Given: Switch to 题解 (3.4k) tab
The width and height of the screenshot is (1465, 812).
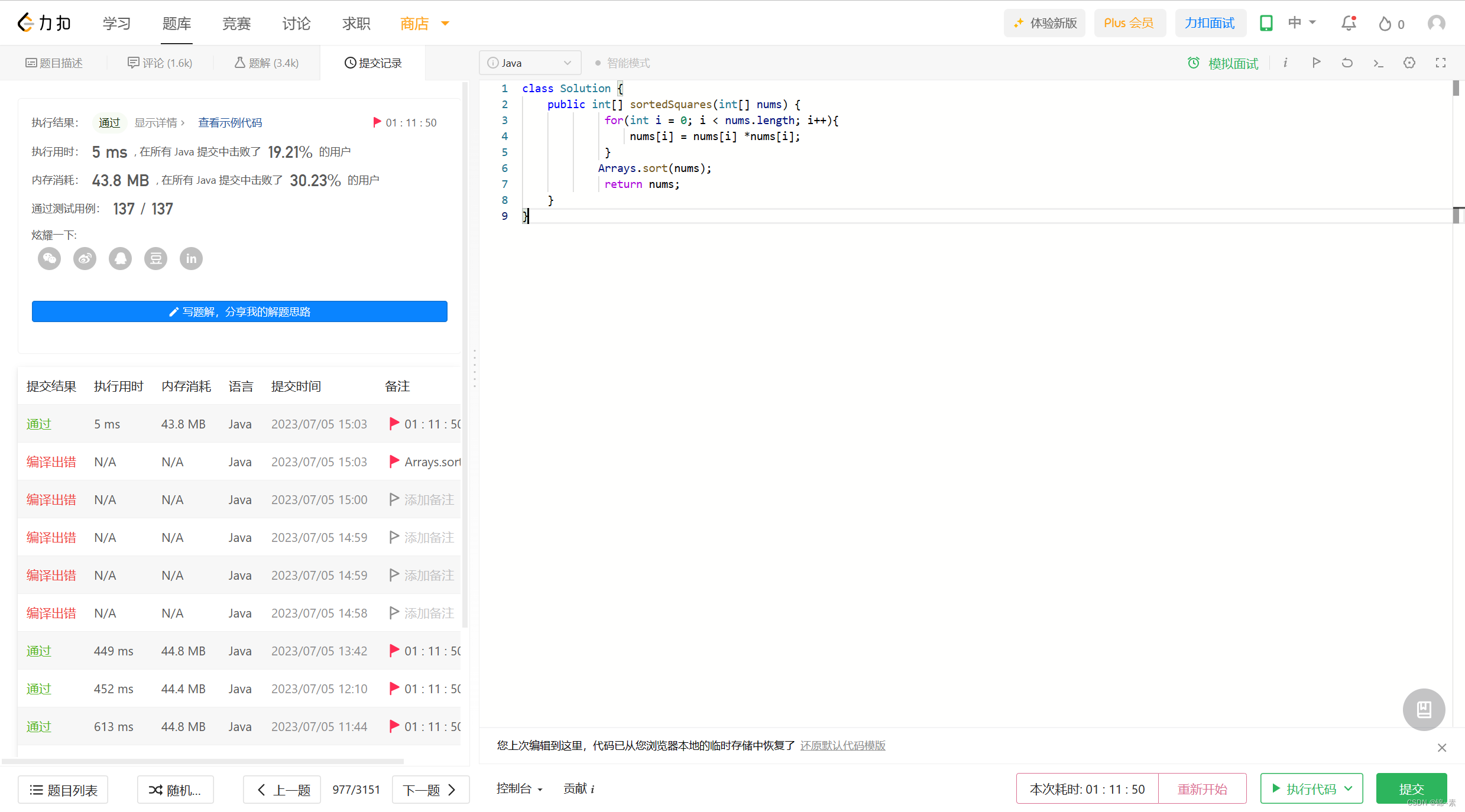Looking at the screenshot, I should [267, 63].
